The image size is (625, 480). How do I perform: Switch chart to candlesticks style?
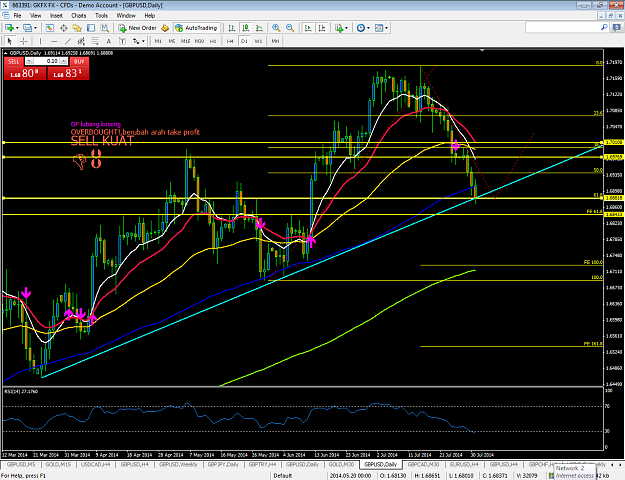click(246, 28)
